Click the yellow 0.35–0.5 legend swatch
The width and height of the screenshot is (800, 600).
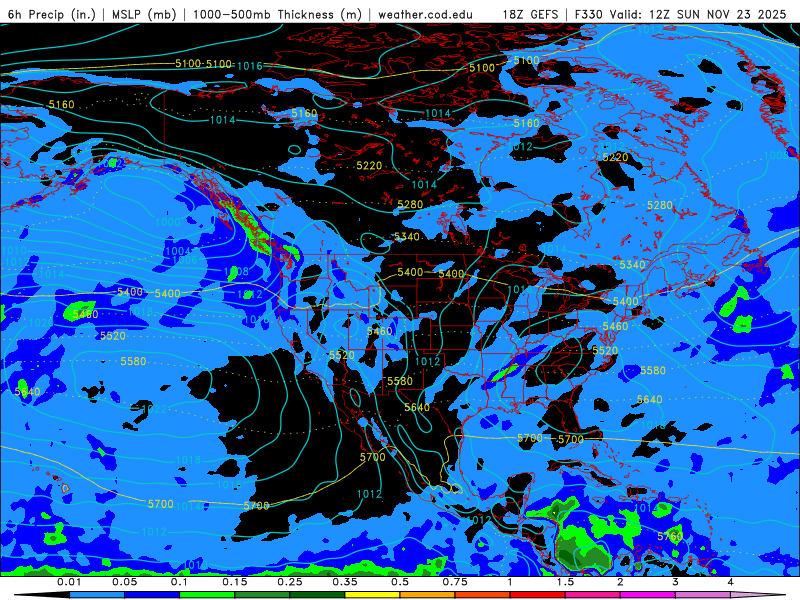coord(372,595)
